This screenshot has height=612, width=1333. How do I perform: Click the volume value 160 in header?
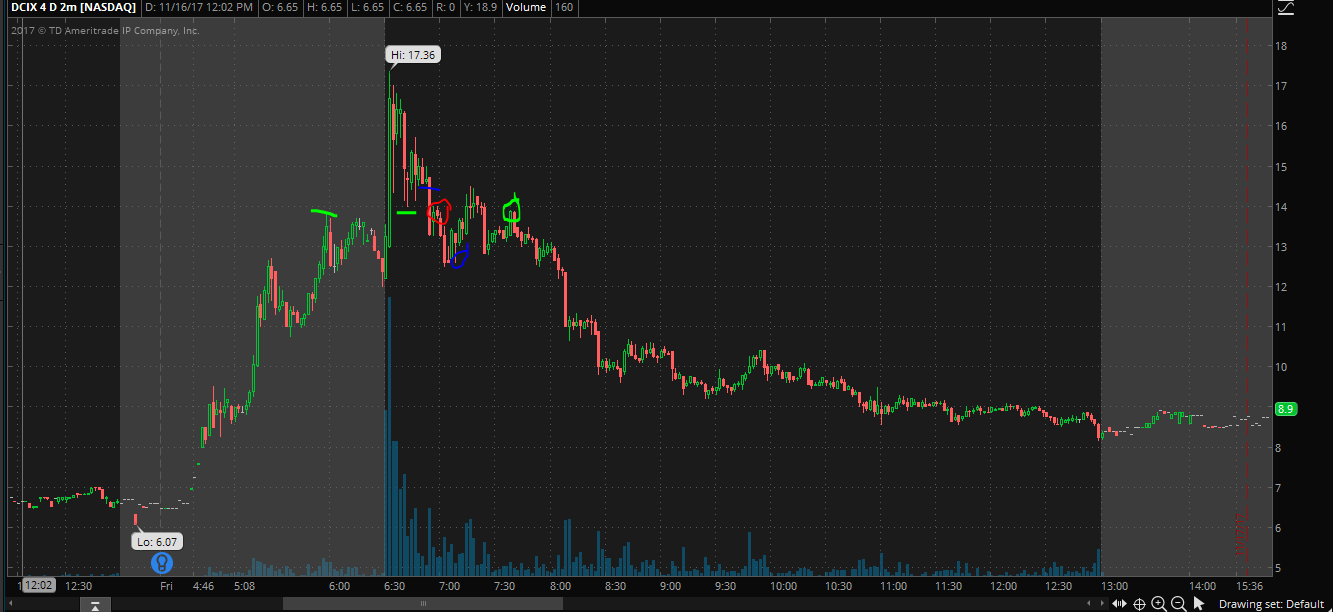point(564,7)
